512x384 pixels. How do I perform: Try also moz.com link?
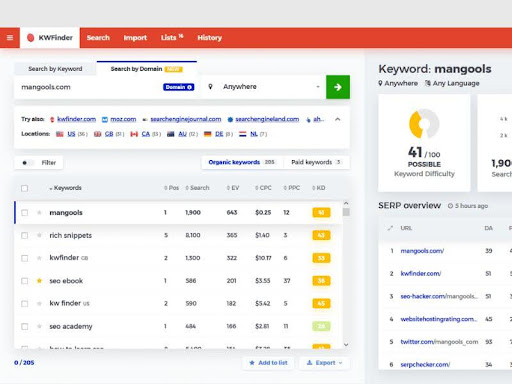(123, 119)
